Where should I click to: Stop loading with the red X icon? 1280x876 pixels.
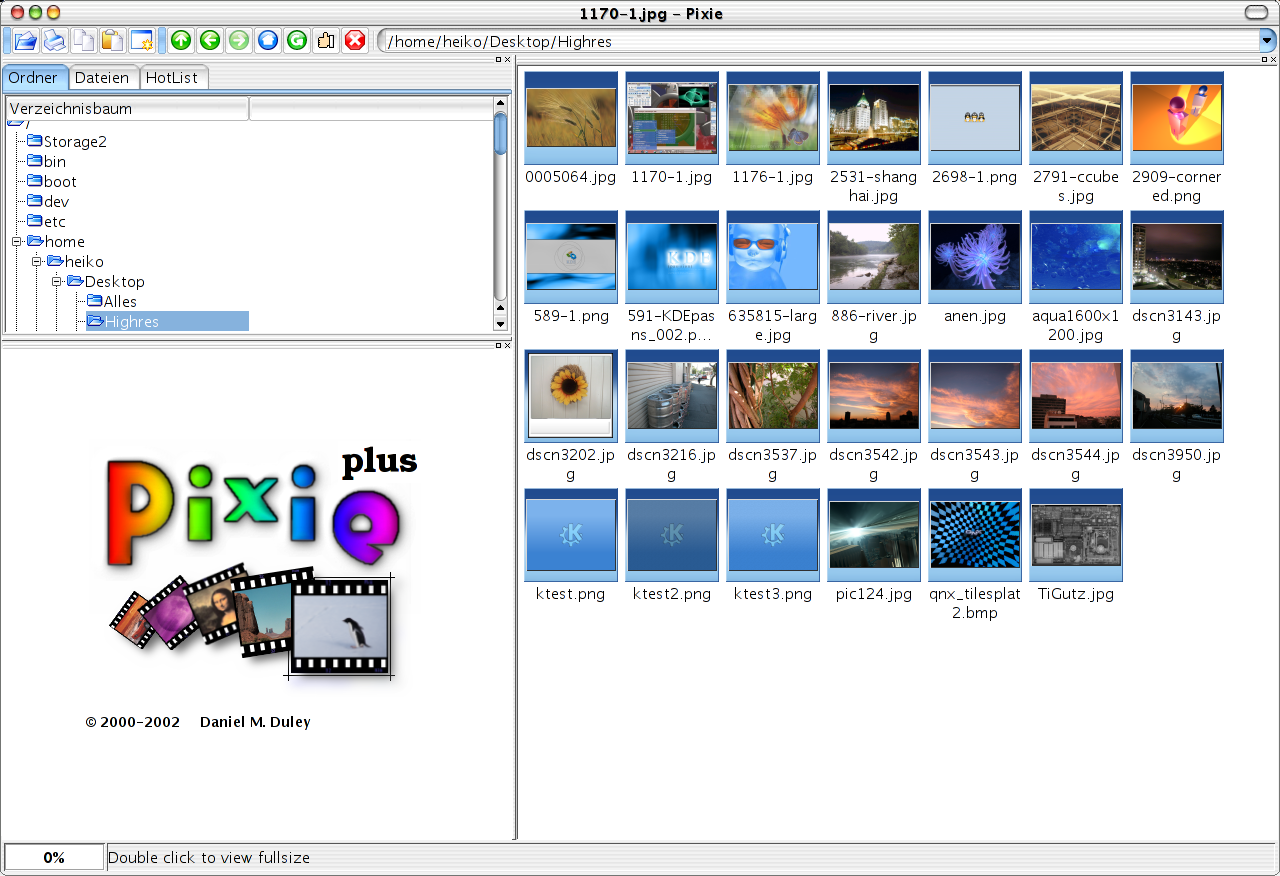[x=355, y=41]
